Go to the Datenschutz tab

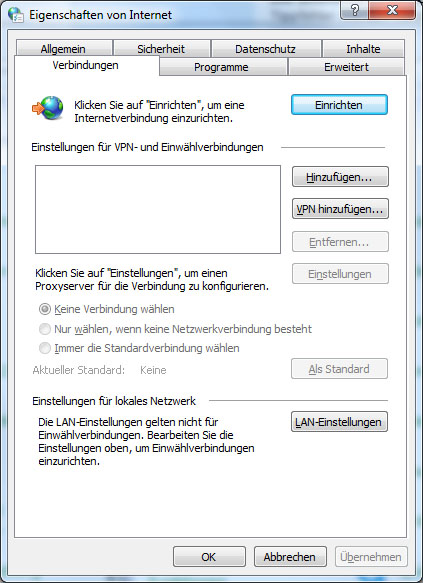pos(265,49)
